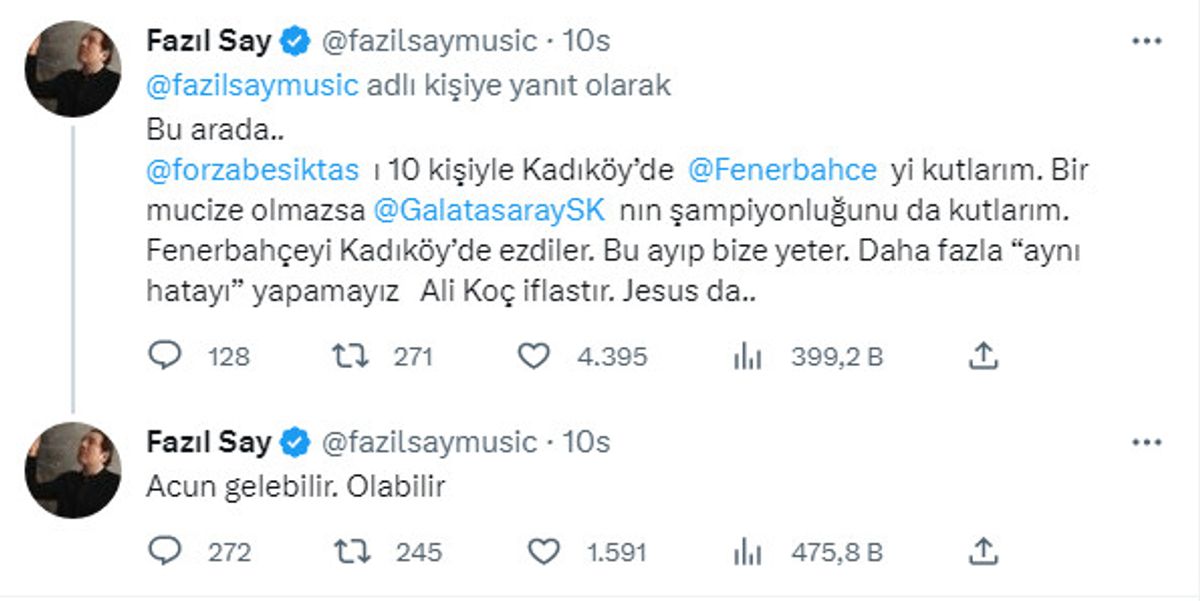The image size is (1200, 601).
Task: Open Fazıl Say's avatar on second tweet
Action: tap(73, 469)
